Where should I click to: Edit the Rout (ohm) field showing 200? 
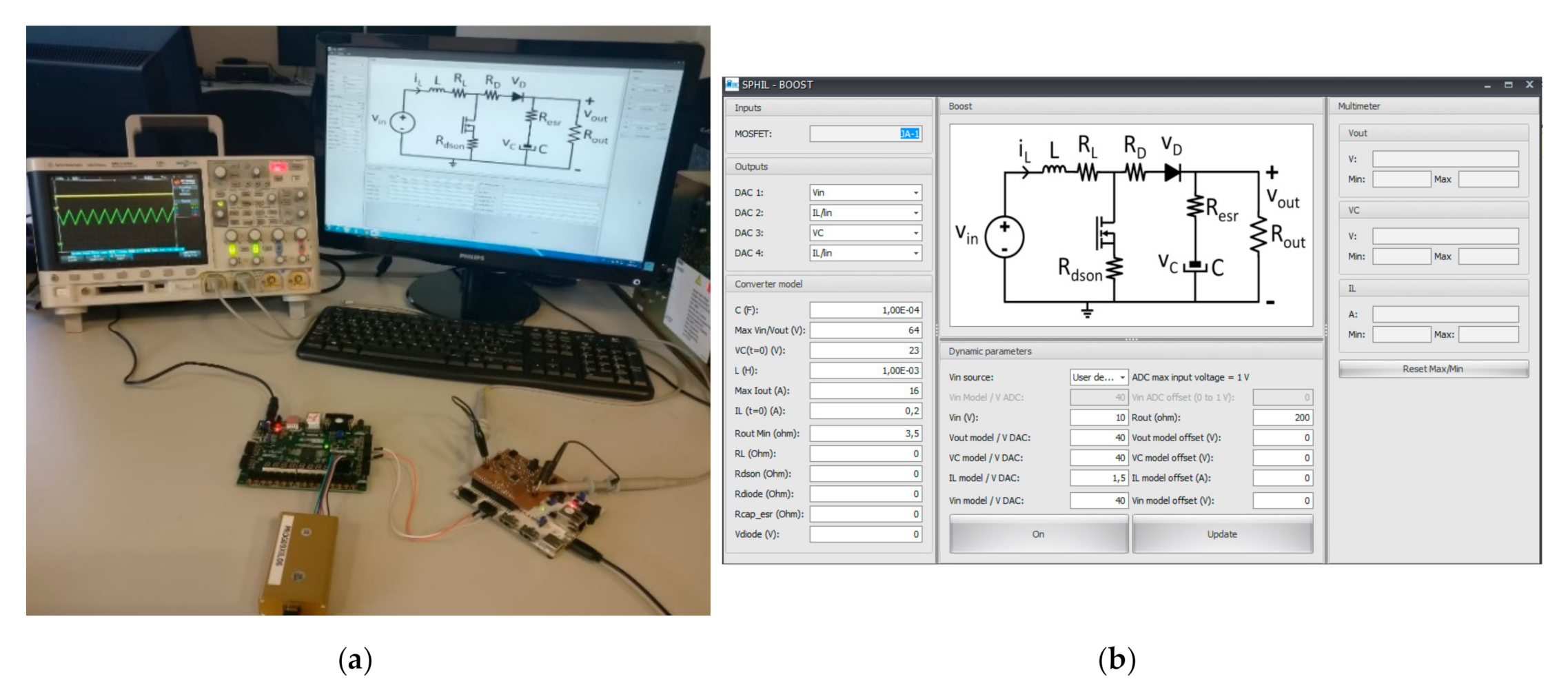[x=1283, y=417]
